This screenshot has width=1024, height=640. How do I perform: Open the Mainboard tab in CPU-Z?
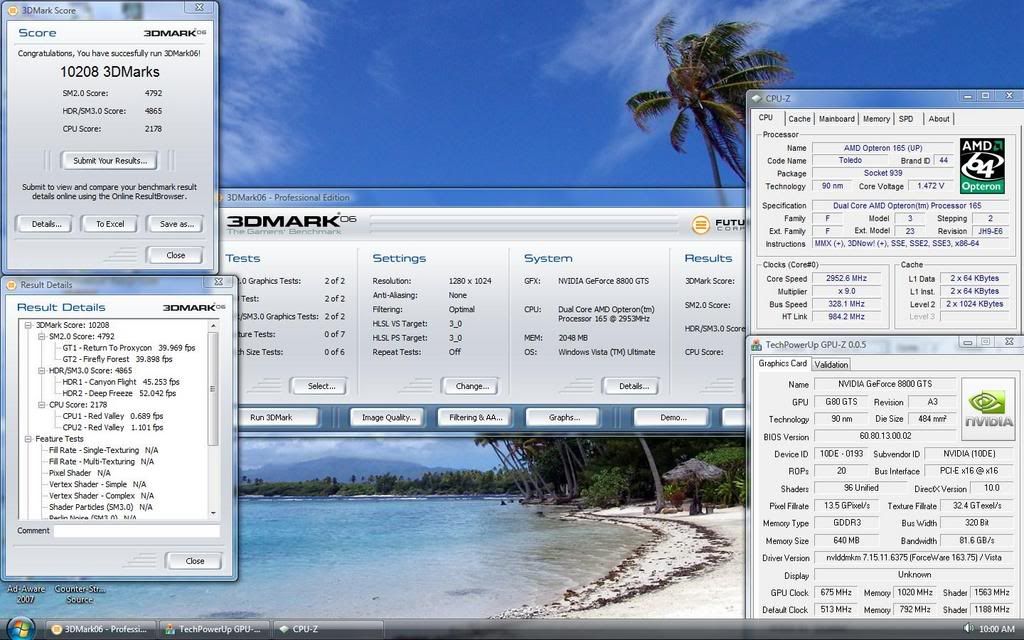(x=837, y=119)
